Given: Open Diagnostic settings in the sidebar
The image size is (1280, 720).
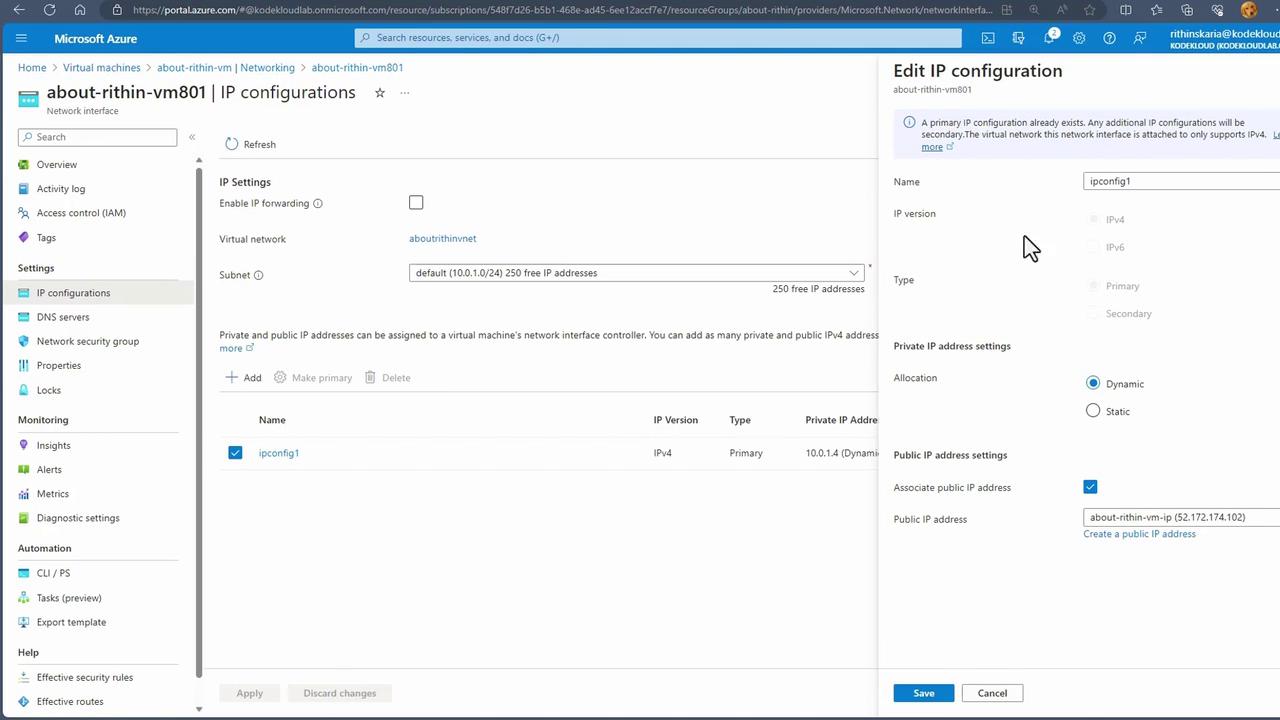Looking at the screenshot, I should coord(78,518).
